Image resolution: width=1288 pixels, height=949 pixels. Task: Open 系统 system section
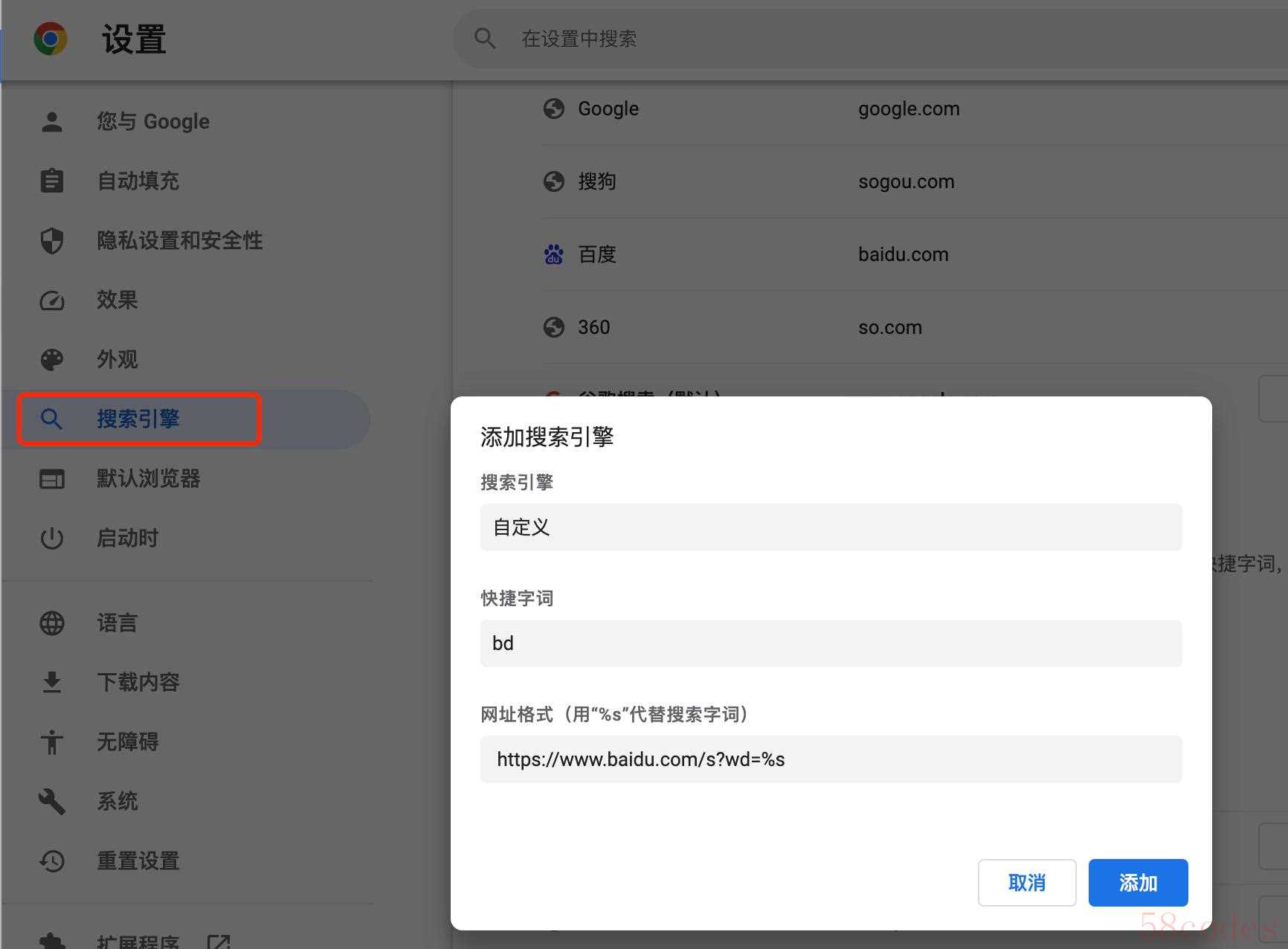pyautogui.click(x=117, y=801)
